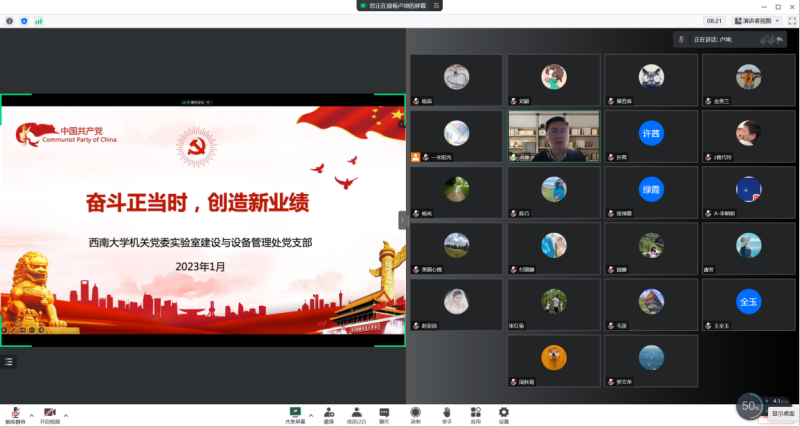Screen dimensions: 800x427
Task: Open the speaker view (演讲者视图) dropdown
Action: click(x=758, y=21)
